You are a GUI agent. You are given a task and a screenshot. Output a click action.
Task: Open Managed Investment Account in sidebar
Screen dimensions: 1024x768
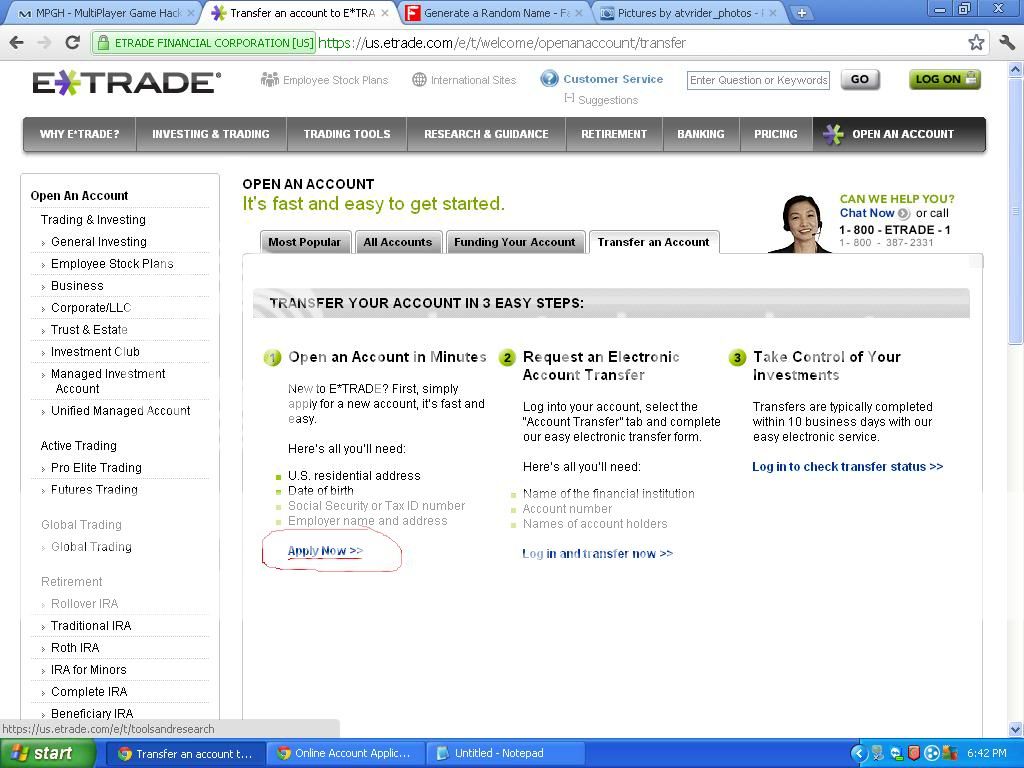coord(108,381)
